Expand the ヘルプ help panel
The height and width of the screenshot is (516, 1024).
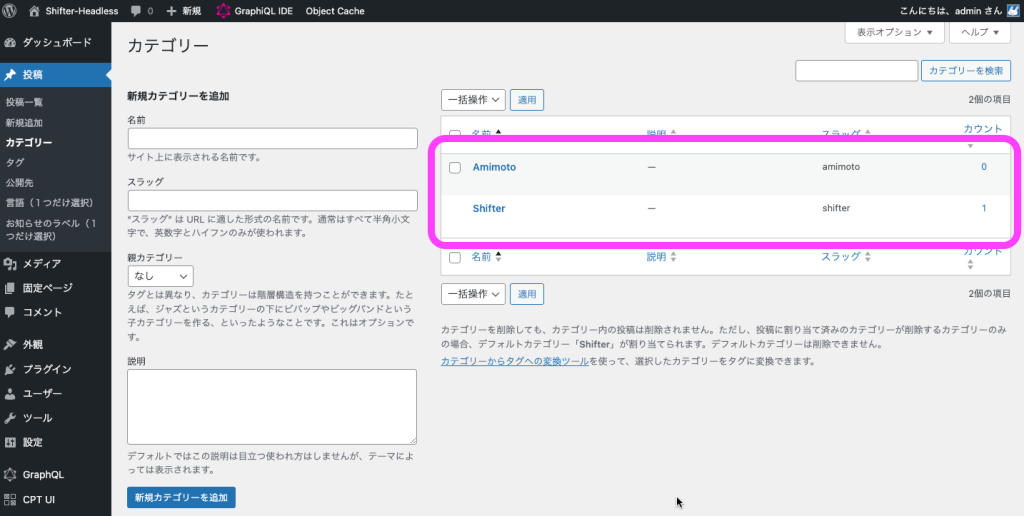[x=980, y=32]
